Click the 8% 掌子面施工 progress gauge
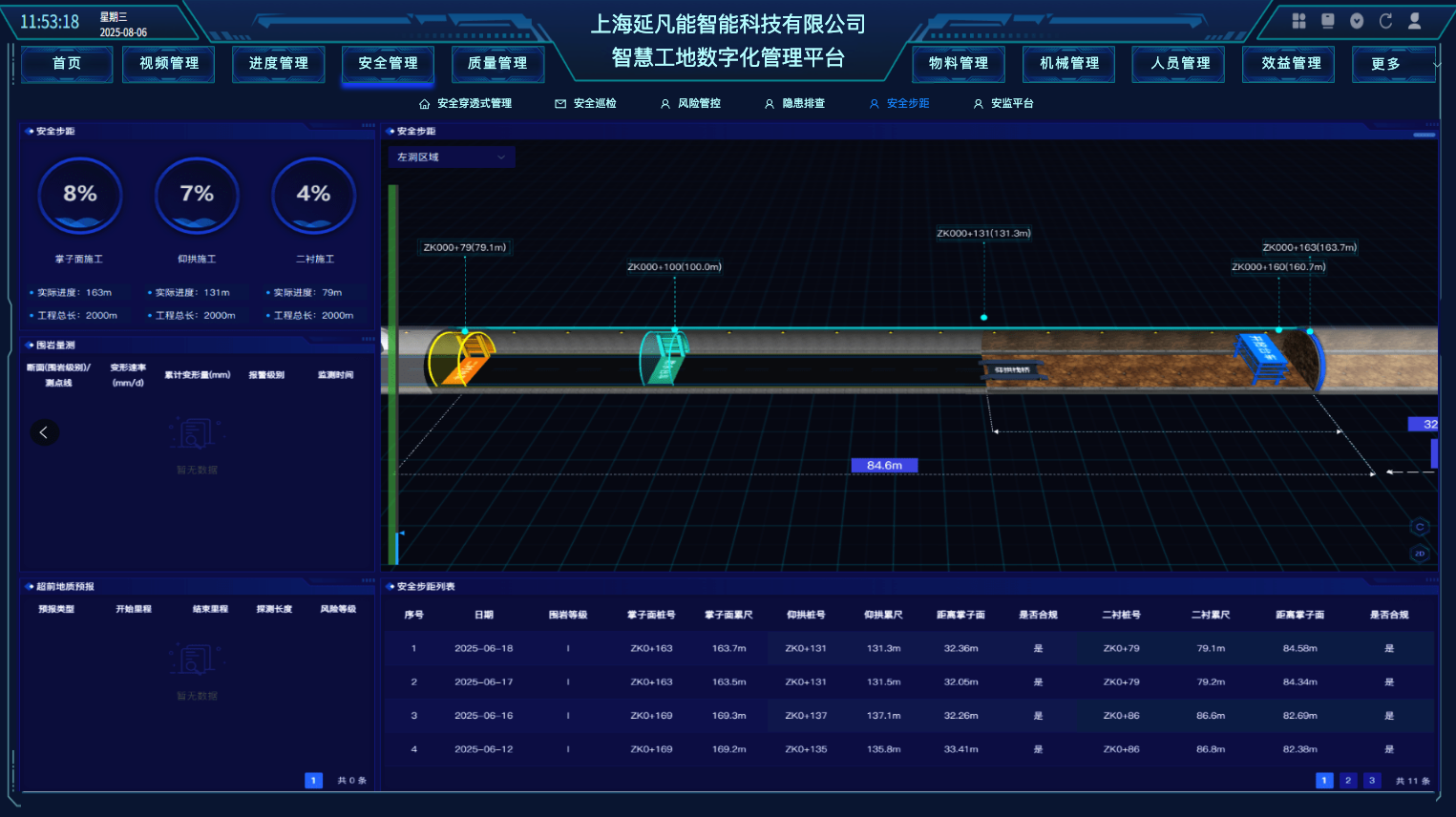1456x817 pixels. (x=80, y=196)
